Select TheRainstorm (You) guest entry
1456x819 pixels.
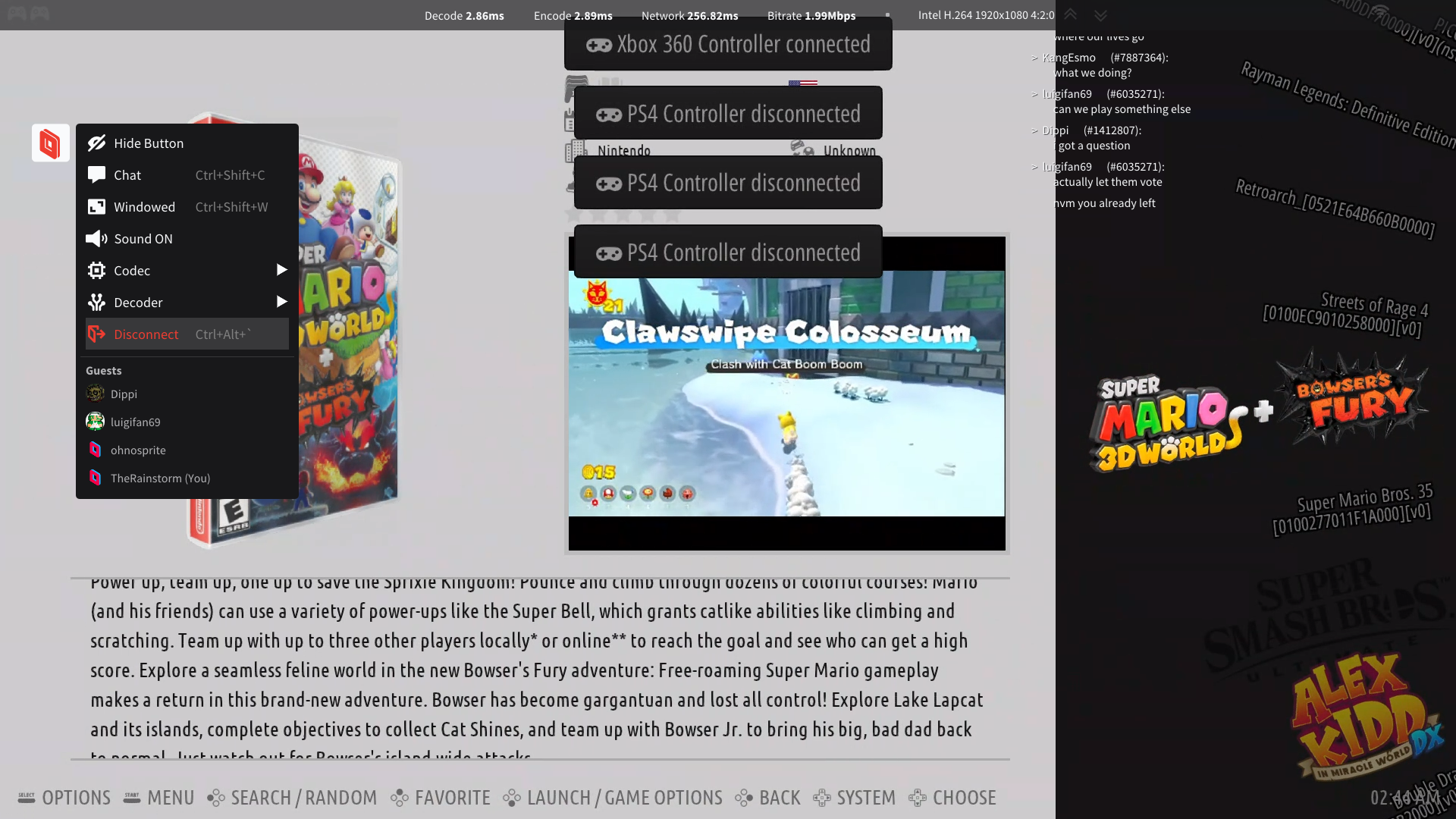[x=160, y=478]
